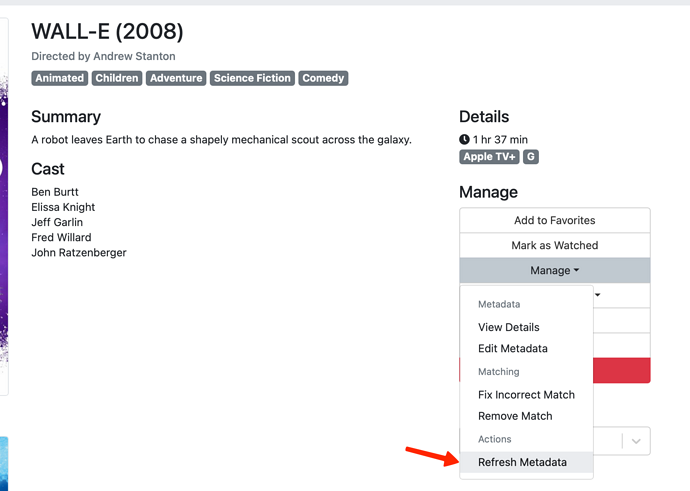Choose Fix Incorrect Match
The image size is (690, 491).
click(526, 395)
